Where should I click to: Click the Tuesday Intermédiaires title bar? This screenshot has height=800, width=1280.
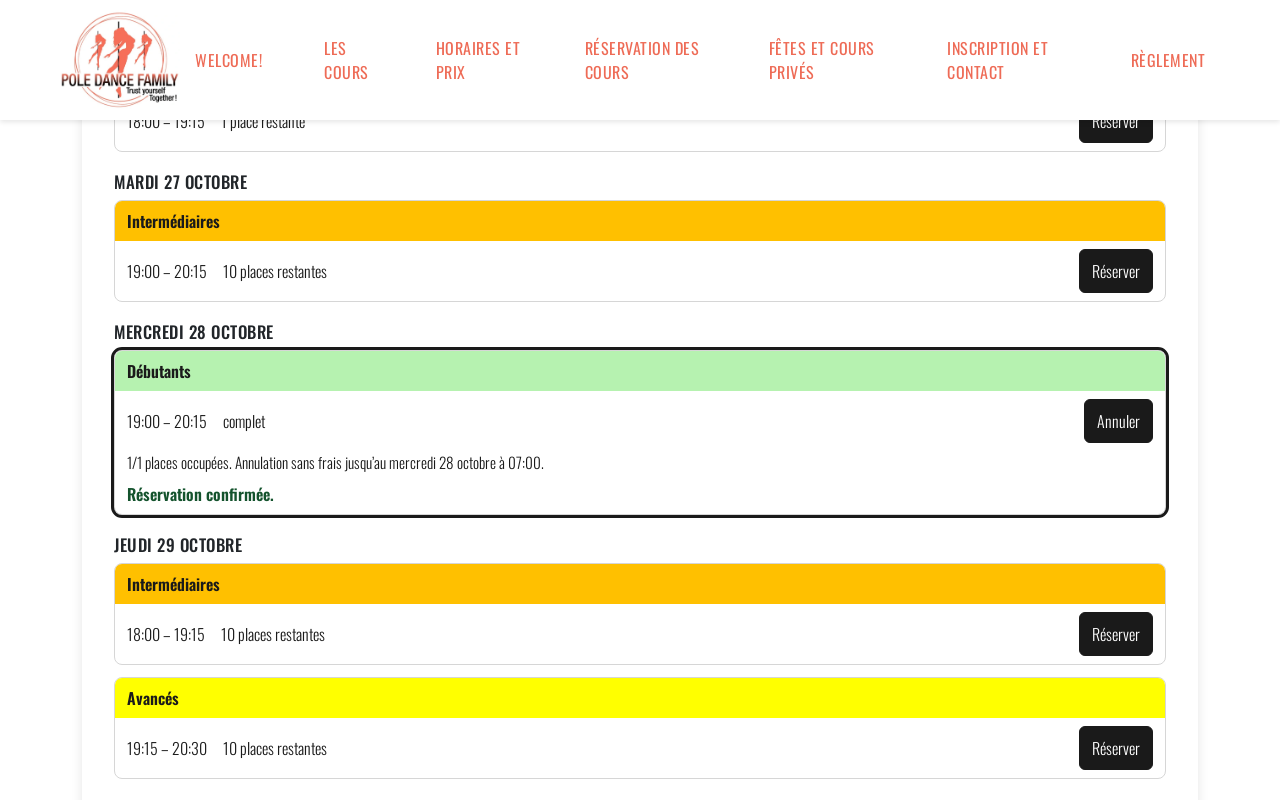coord(640,221)
